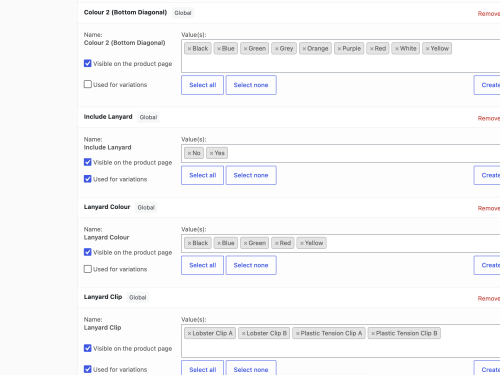
Task: Click Select none for Colour 2 values
Action: (251, 85)
